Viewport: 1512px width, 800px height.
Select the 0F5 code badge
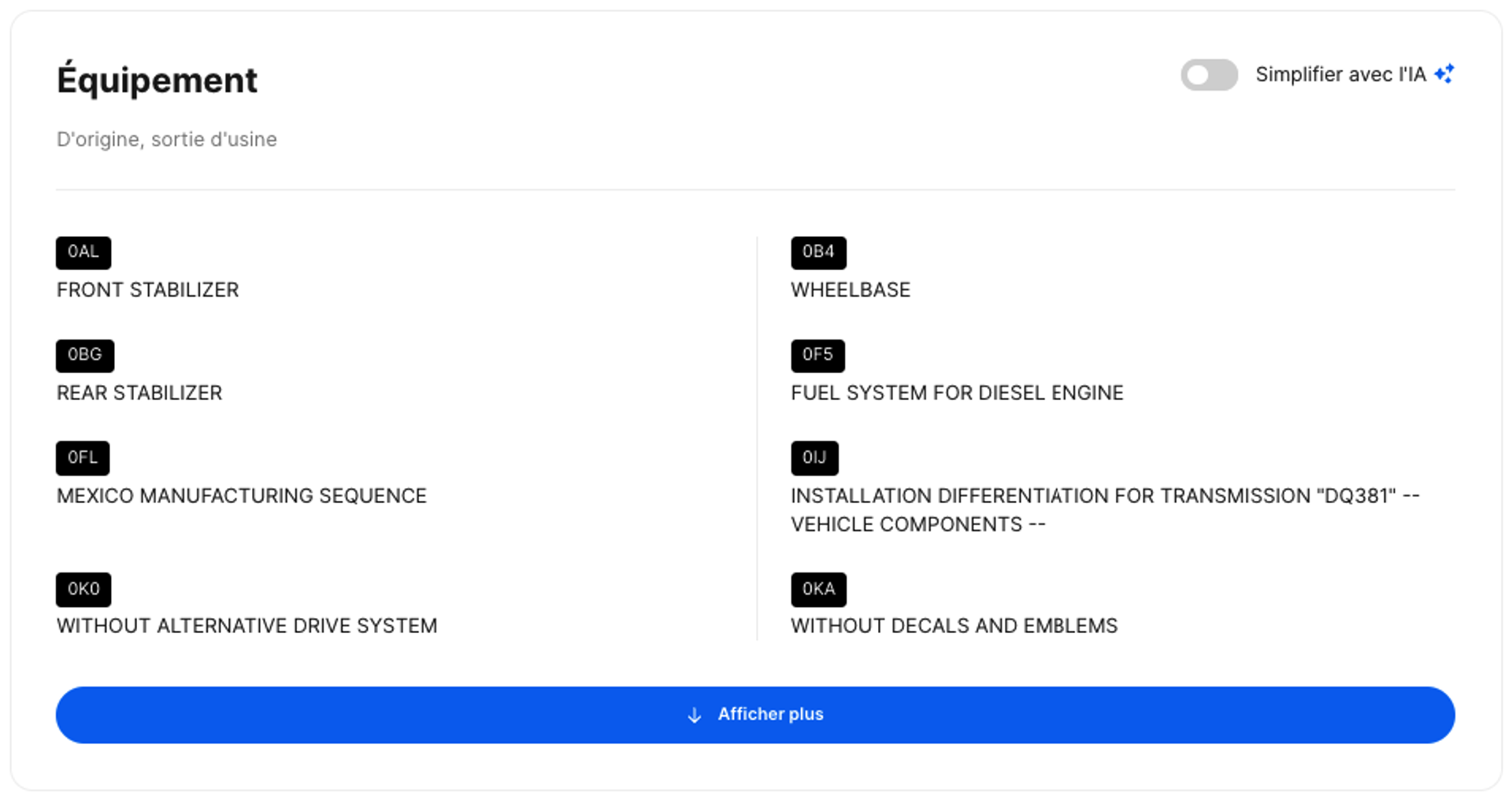pos(817,356)
